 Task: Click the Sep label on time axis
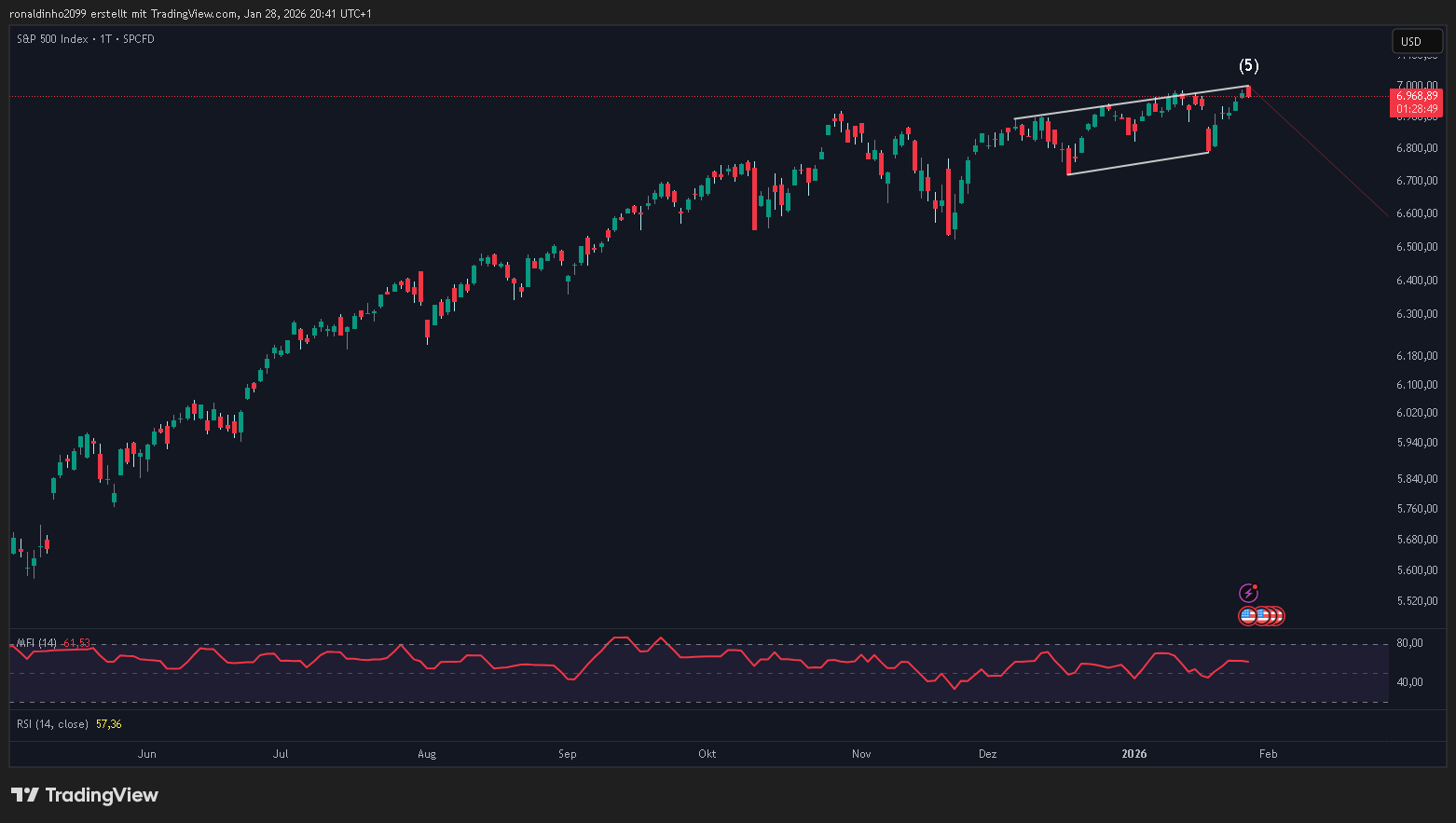(x=567, y=754)
